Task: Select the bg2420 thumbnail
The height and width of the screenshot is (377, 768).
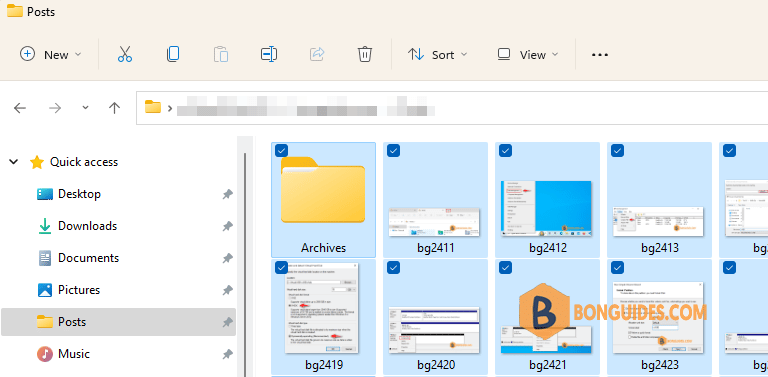Action: (434, 330)
